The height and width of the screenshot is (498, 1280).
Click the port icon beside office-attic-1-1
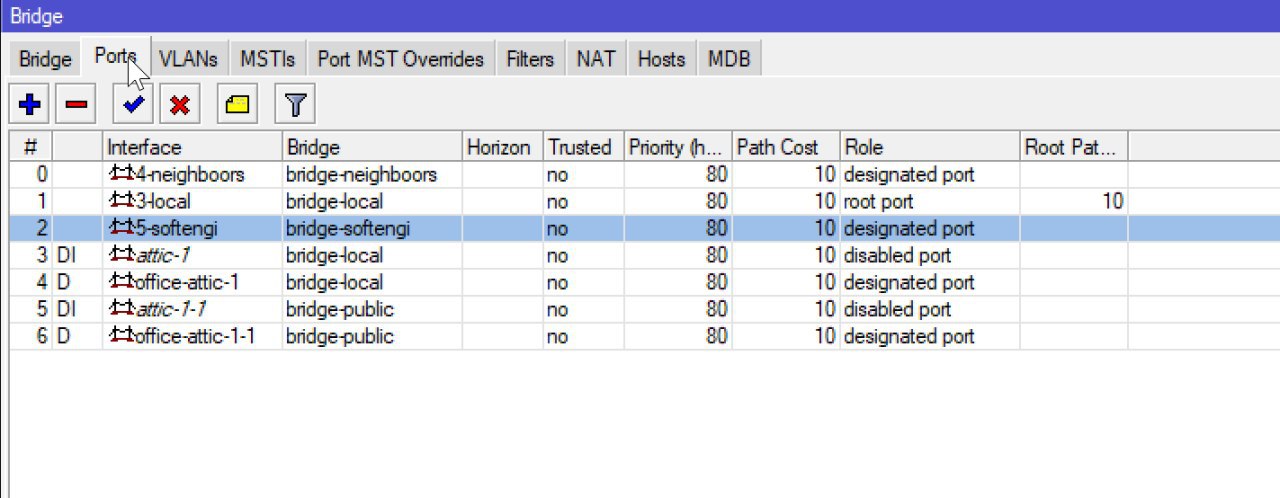tap(122, 336)
